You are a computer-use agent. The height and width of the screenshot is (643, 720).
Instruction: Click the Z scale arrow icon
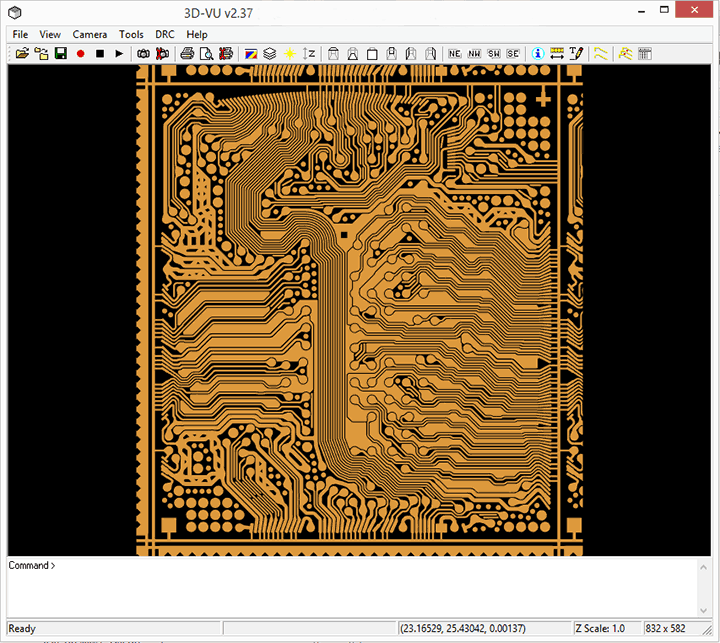pos(309,54)
